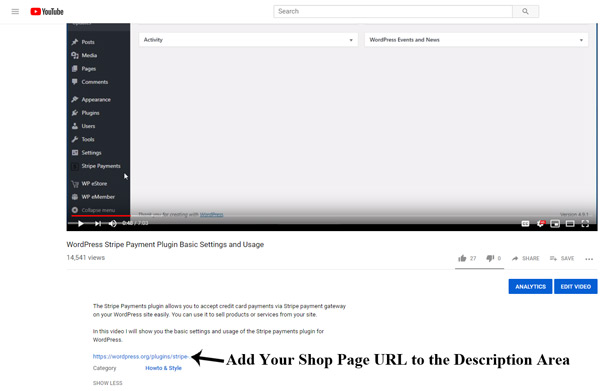
Task: Click the 14,541 views count
Action: coord(86,258)
